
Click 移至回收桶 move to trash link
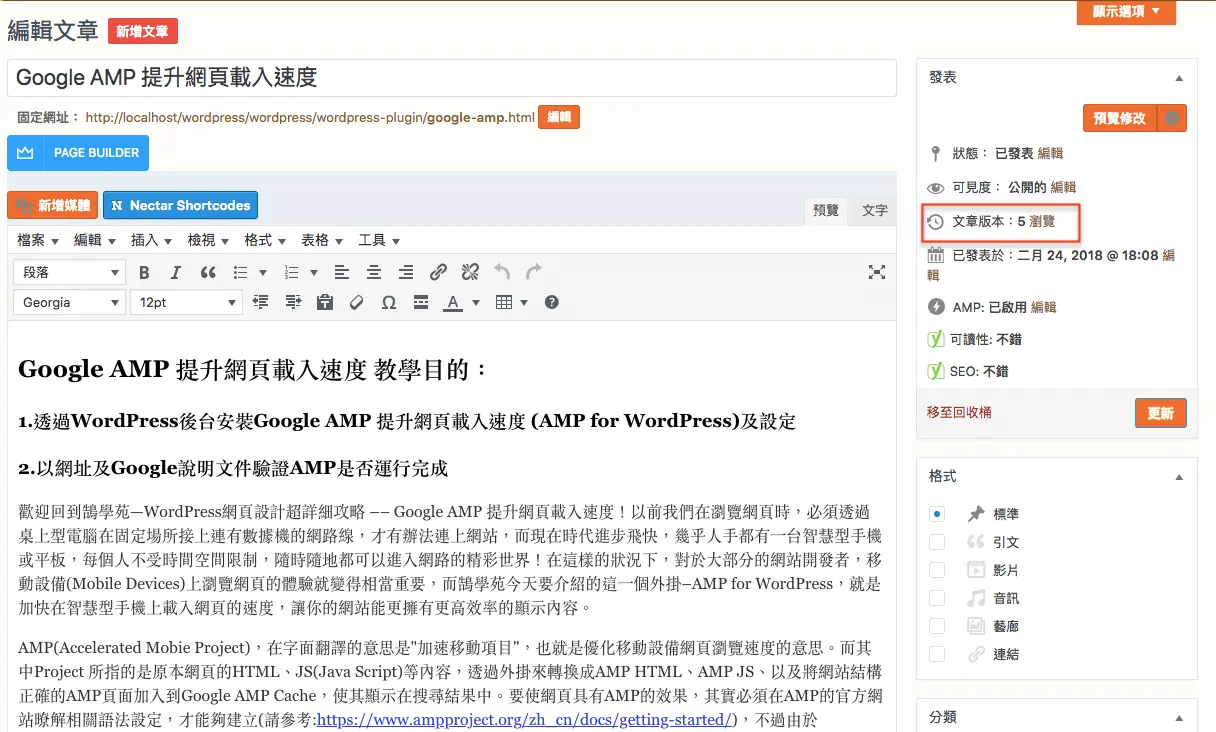[959, 412]
